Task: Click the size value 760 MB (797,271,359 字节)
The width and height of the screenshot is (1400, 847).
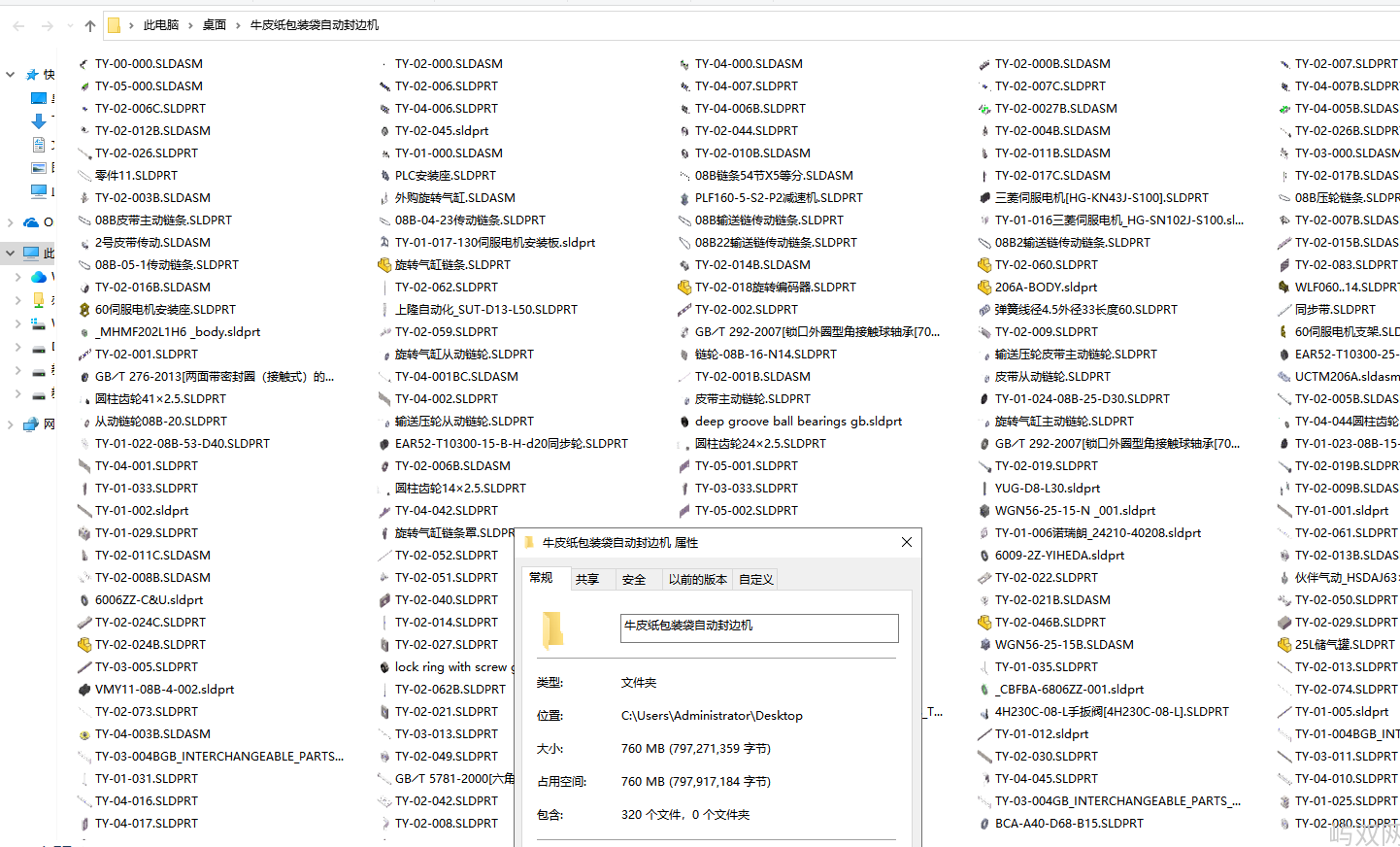Action: tap(696, 749)
